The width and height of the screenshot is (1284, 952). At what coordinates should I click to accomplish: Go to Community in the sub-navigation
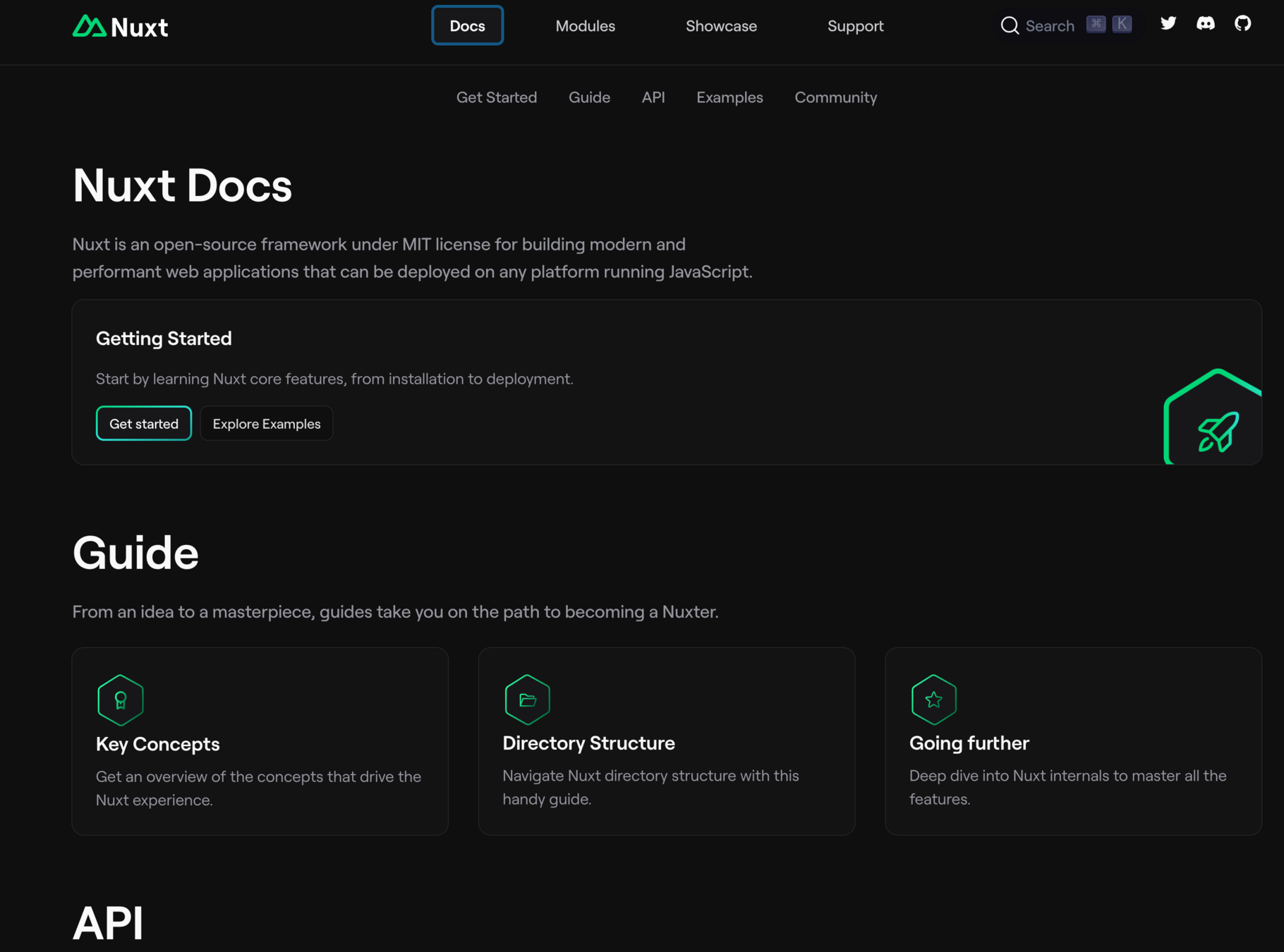[x=835, y=97]
